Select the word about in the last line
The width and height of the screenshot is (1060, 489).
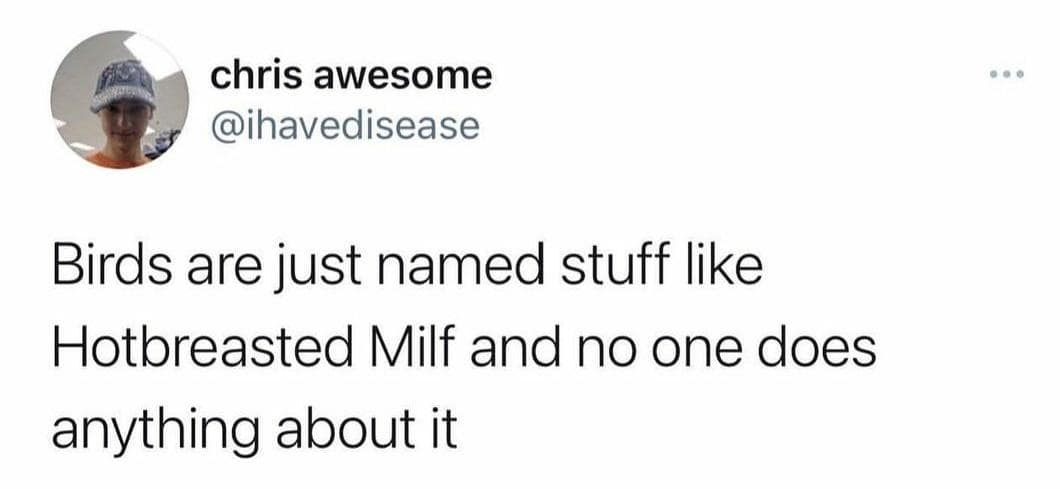pyautogui.click(x=343, y=431)
